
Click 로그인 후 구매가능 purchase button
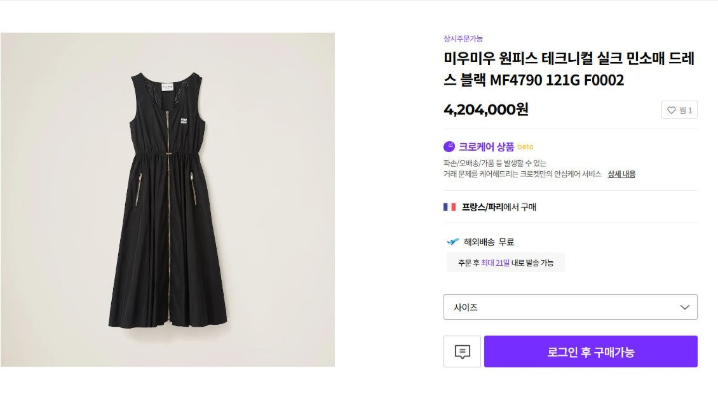pyautogui.click(x=591, y=352)
